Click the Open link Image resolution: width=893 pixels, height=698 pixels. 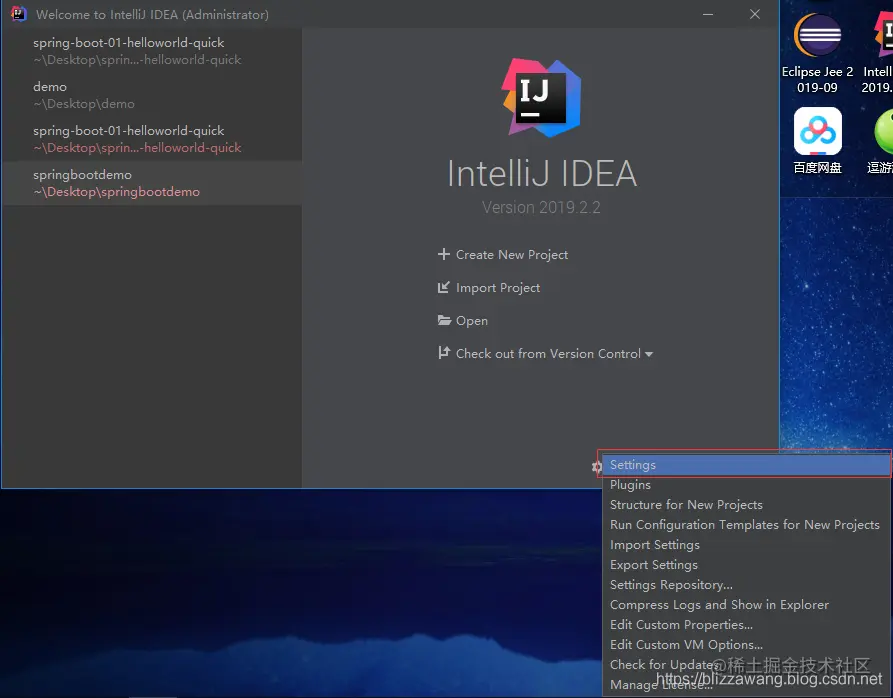coord(472,321)
